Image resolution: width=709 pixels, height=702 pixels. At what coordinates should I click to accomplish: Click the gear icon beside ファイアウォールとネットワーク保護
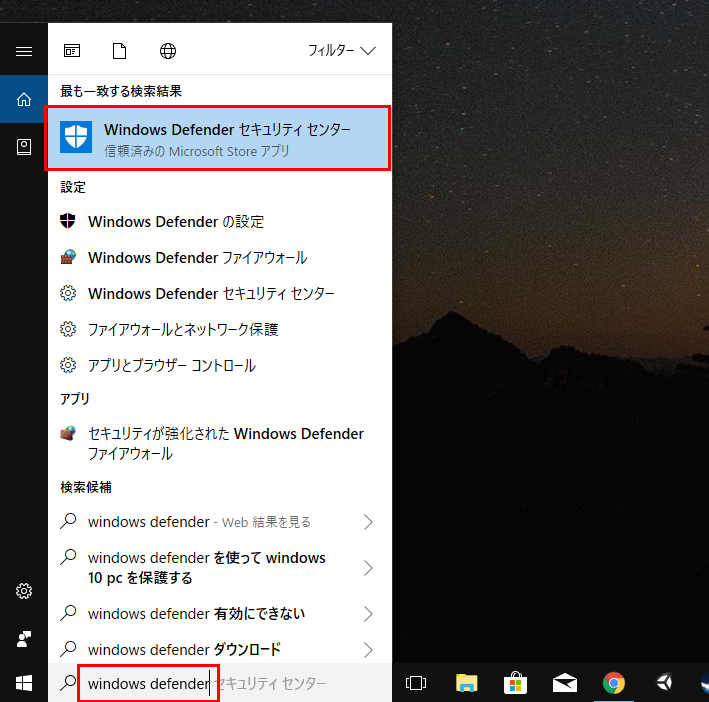coord(68,329)
